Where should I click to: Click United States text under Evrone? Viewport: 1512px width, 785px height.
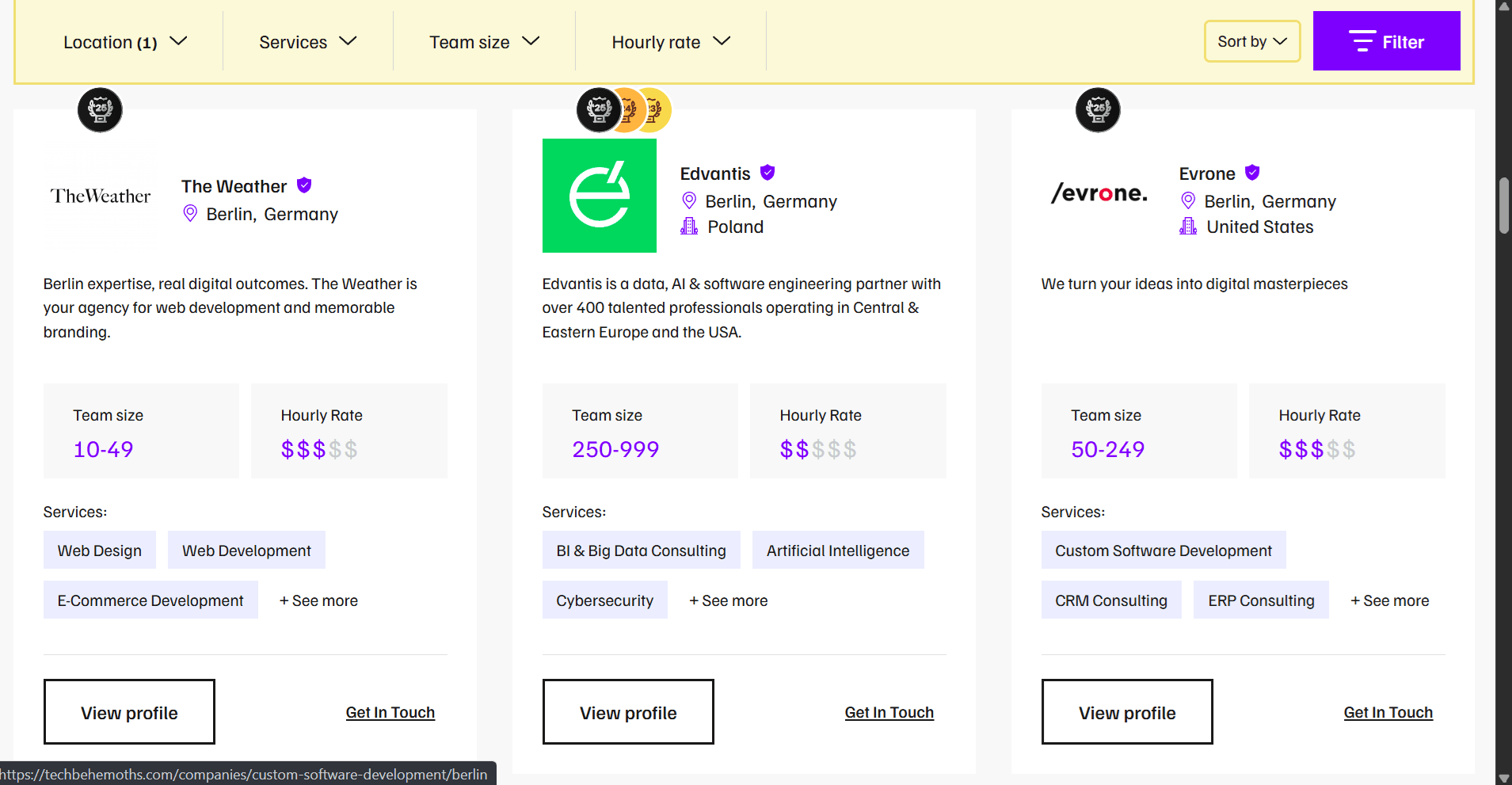click(1260, 227)
